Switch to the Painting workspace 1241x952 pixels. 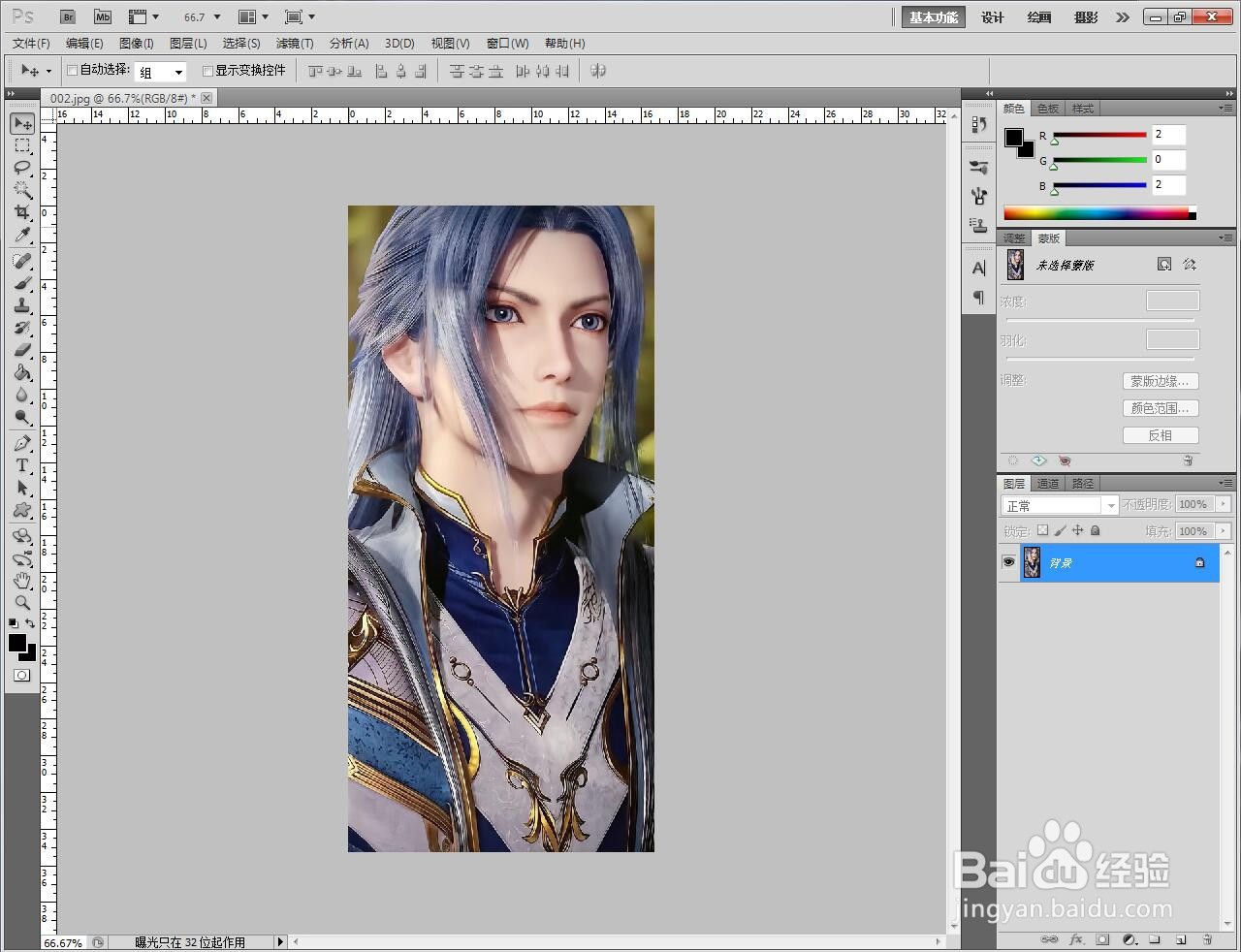(x=1039, y=16)
